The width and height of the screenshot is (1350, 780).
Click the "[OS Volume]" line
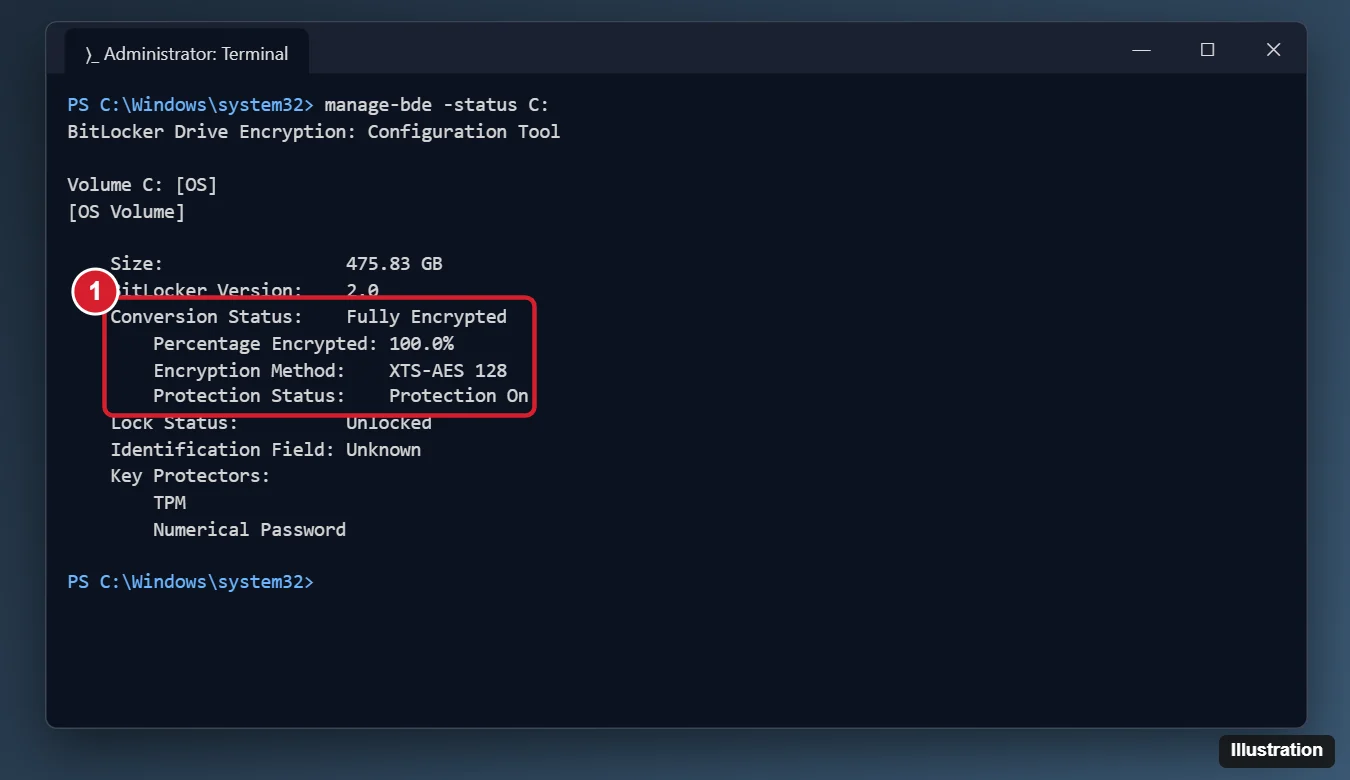point(126,212)
